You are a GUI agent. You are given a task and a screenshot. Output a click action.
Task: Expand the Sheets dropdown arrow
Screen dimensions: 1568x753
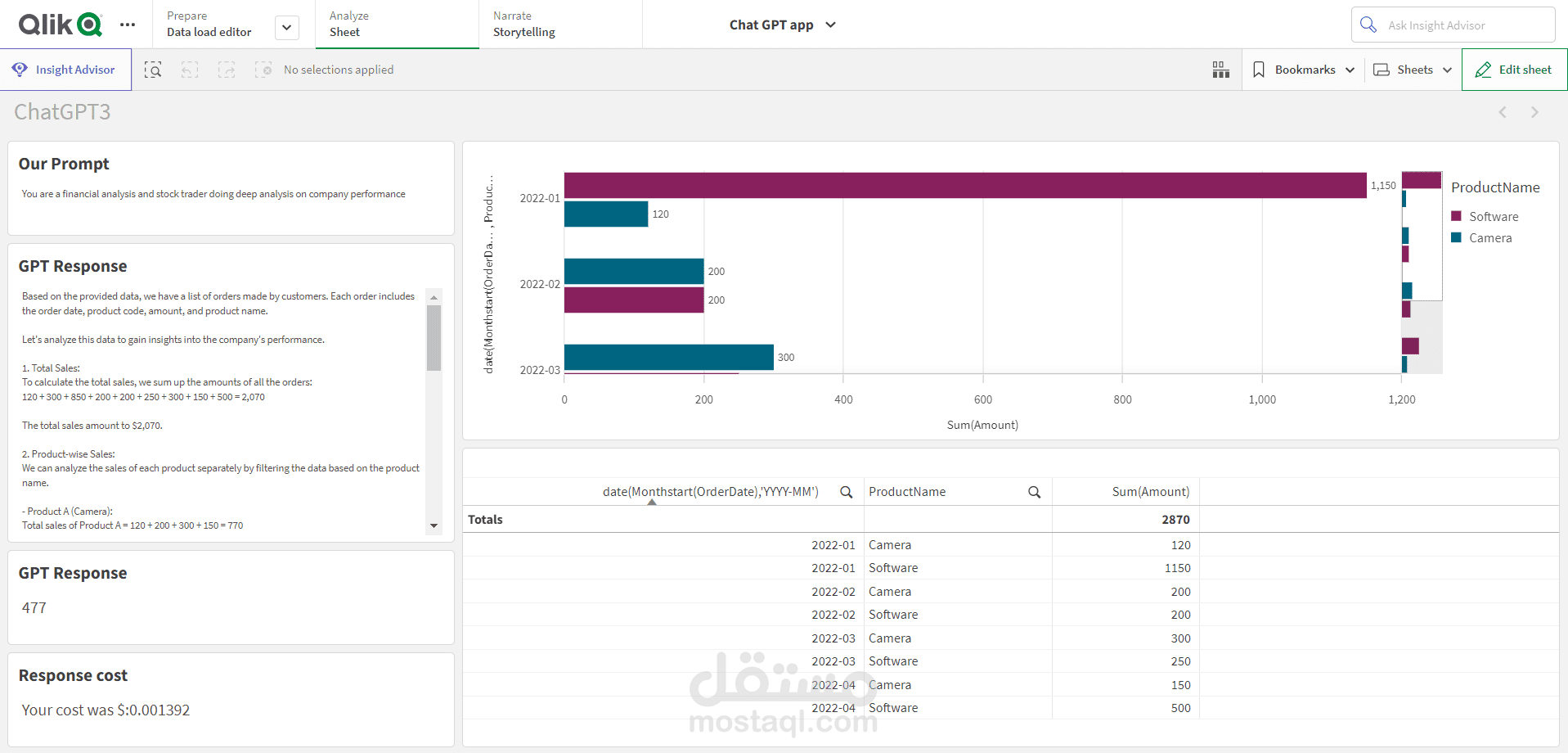pos(1447,70)
